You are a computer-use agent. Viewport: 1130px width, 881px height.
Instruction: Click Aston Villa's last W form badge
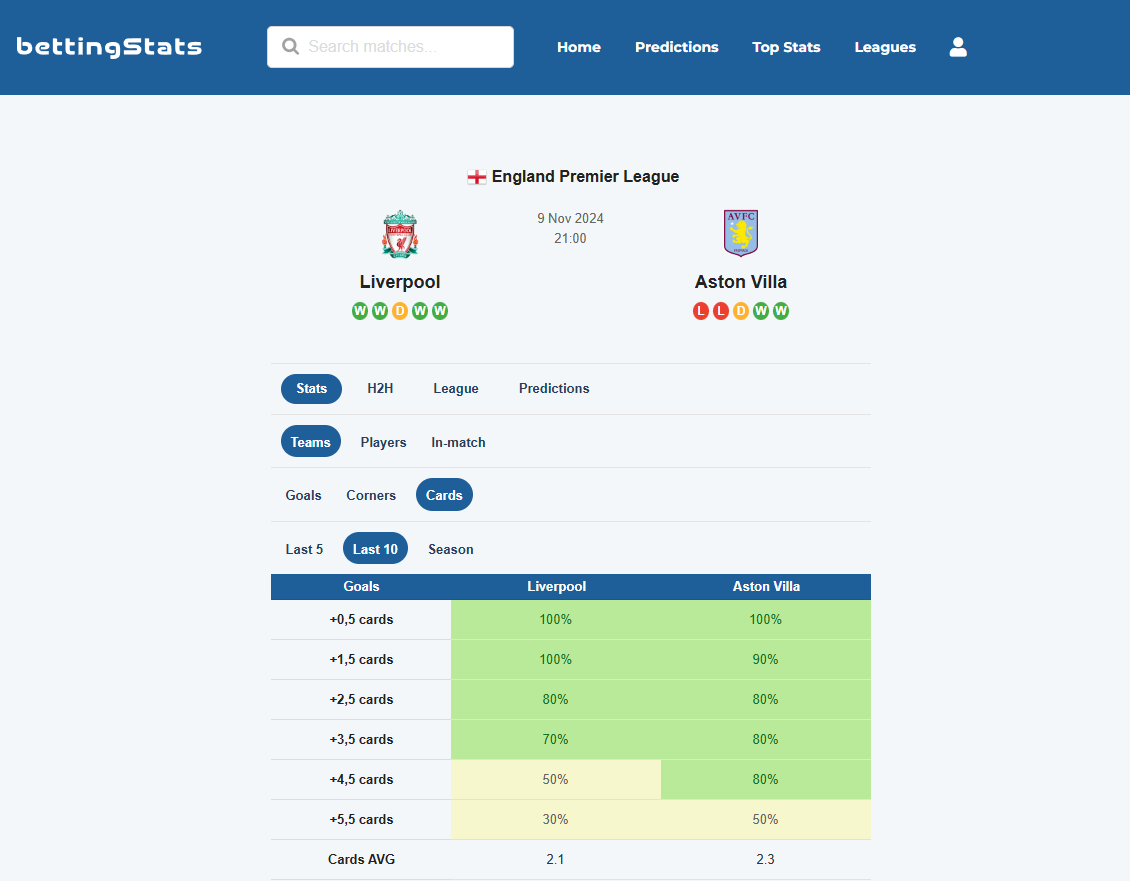tap(780, 311)
